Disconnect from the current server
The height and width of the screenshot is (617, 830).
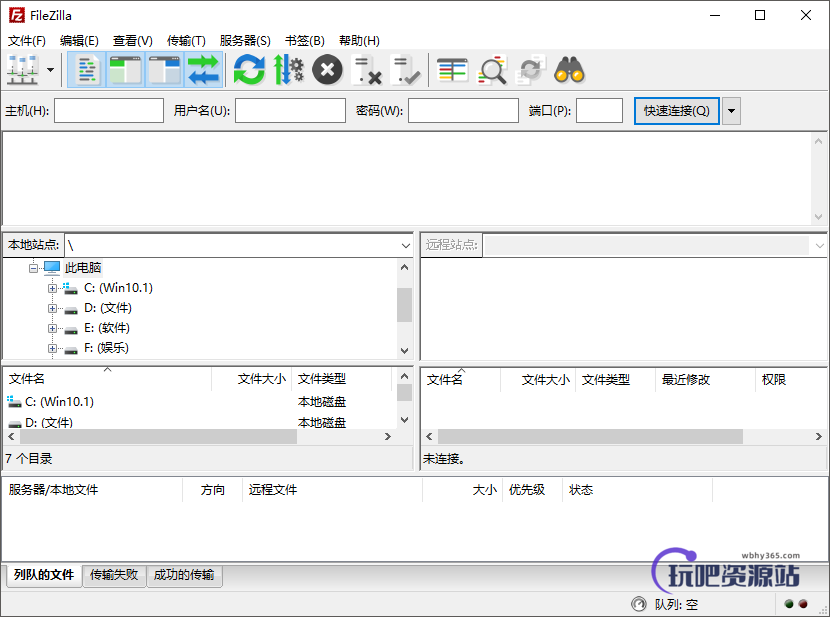click(367, 70)
